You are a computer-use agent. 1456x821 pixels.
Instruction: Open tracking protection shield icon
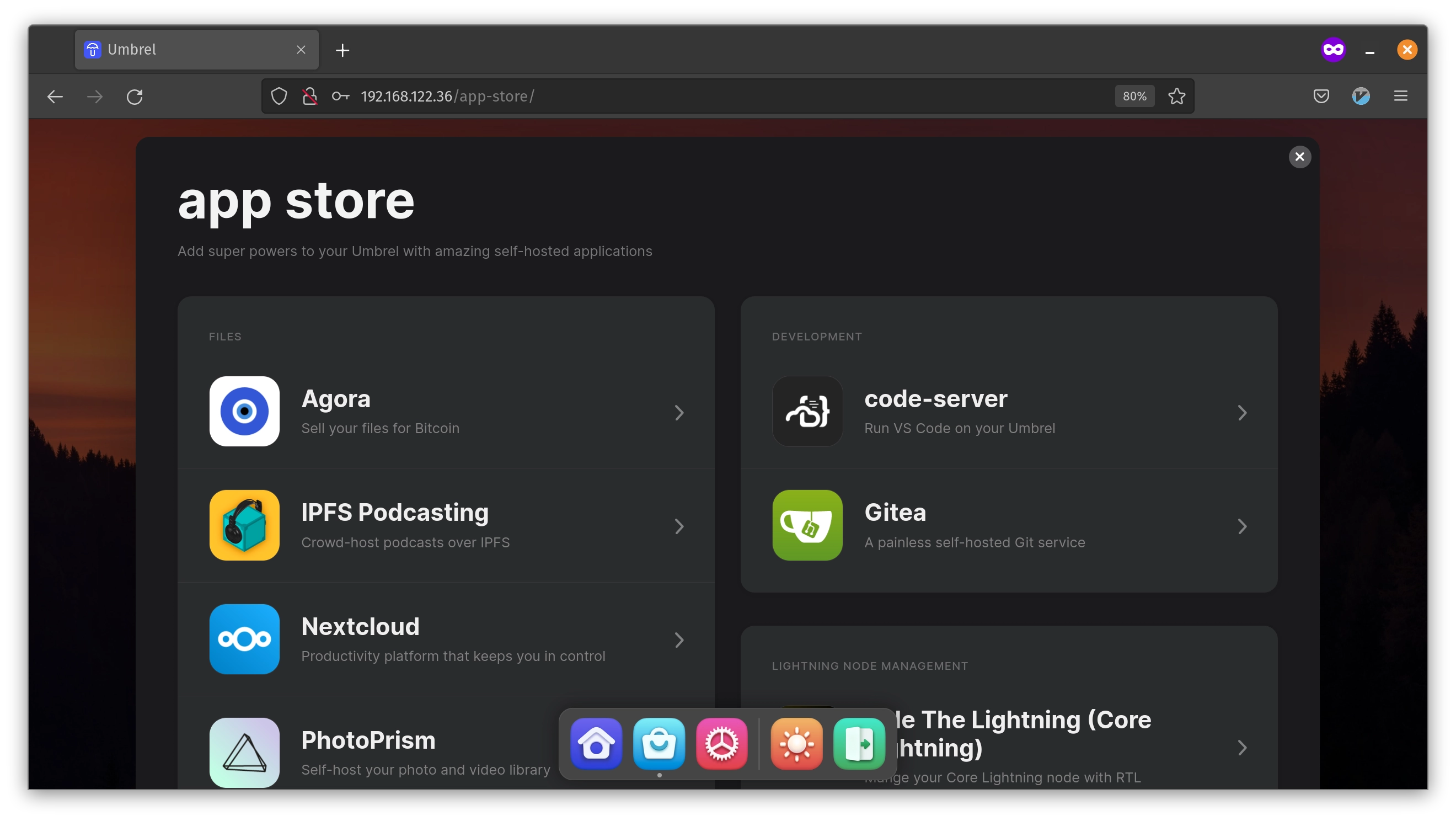[x=279, y=97]
